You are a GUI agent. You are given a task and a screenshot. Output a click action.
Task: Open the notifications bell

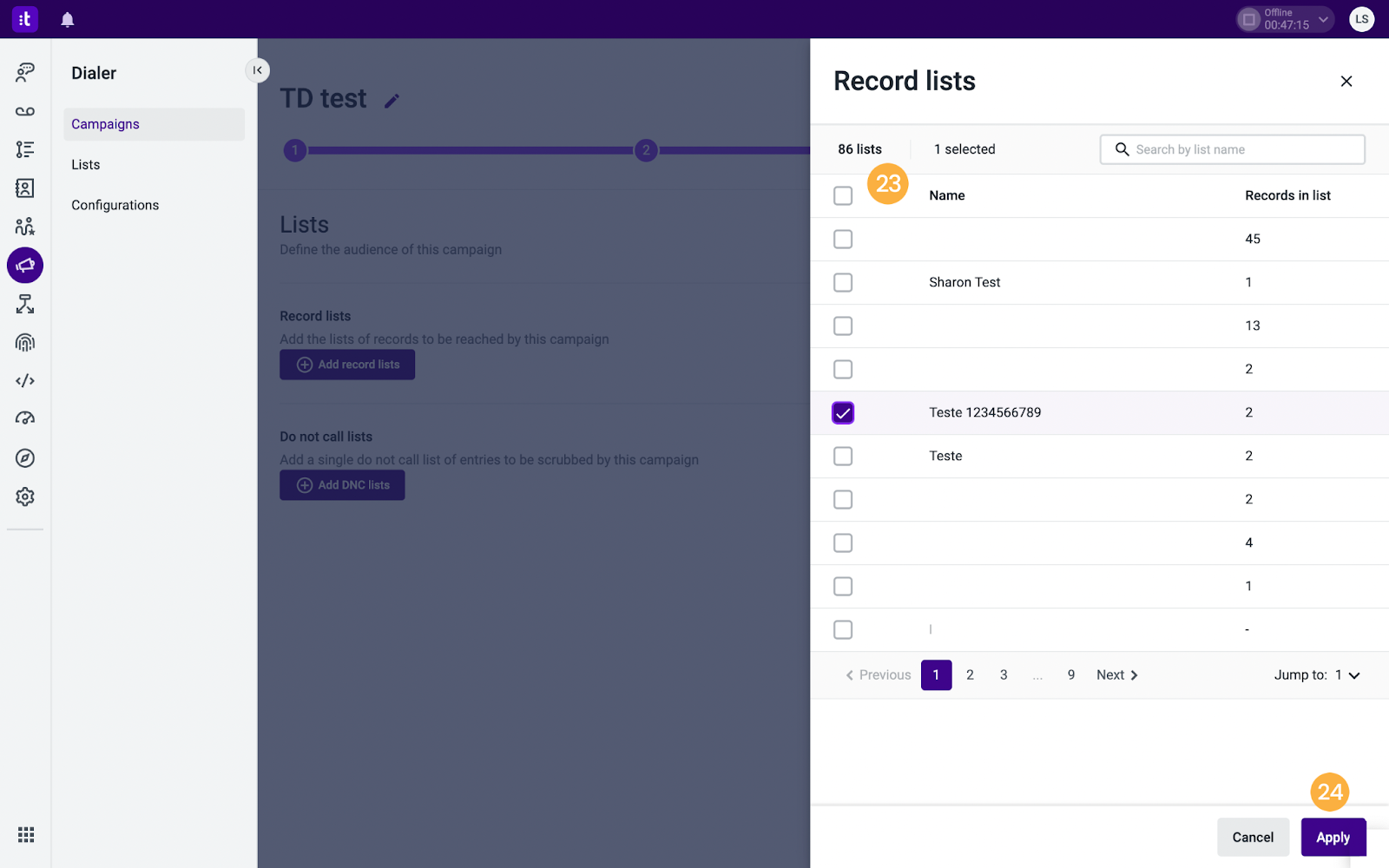click(68, 19)
